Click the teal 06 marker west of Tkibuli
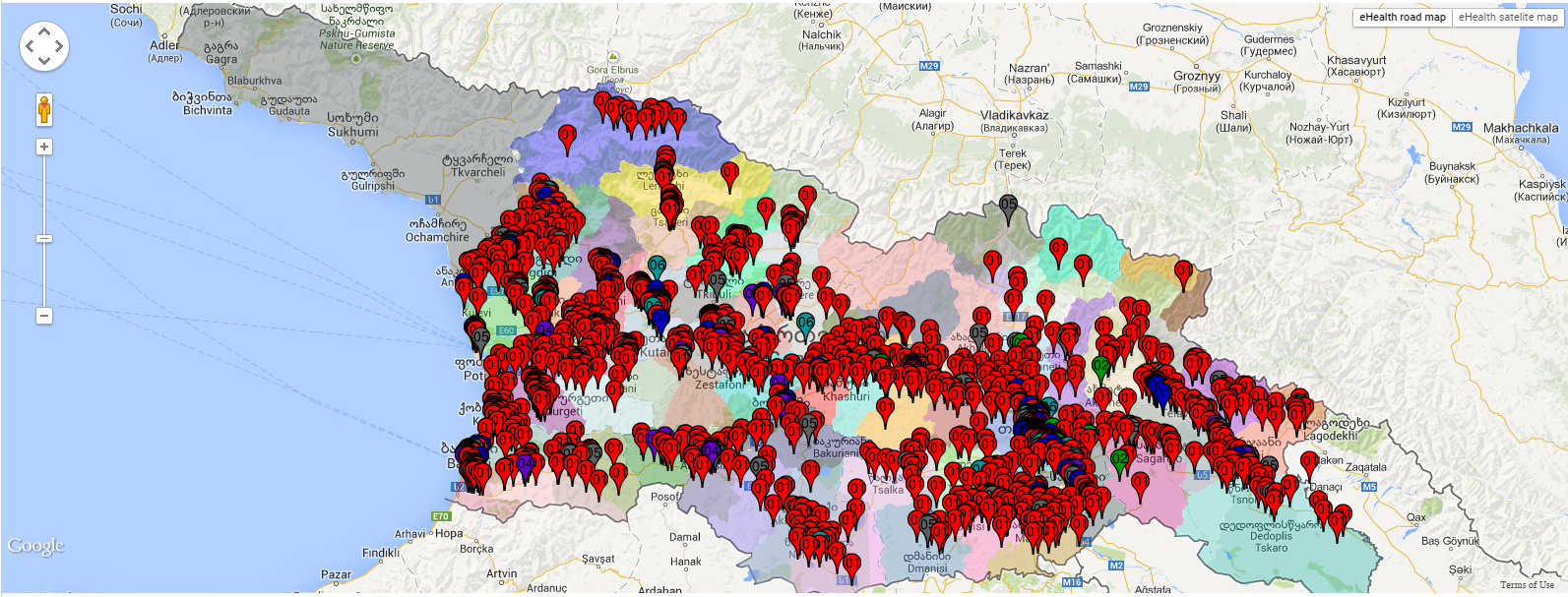Viewport: 1568px width, 597px height. coord(657,267)
